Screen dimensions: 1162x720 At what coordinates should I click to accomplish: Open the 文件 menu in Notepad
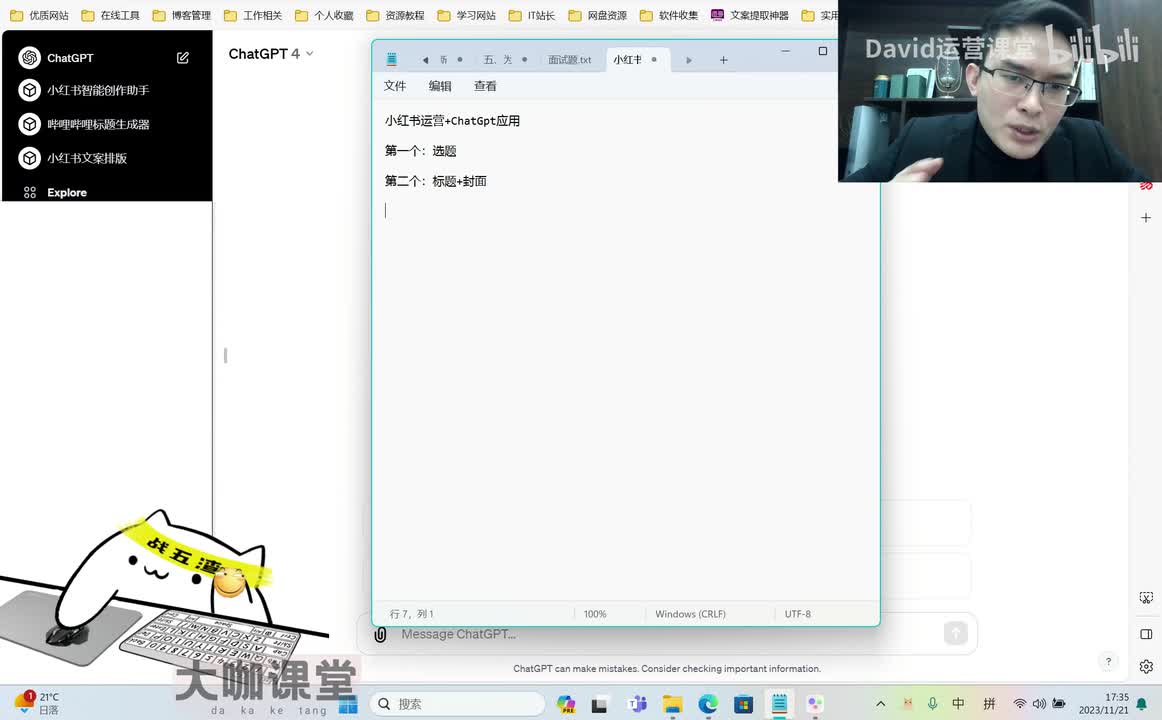(x=395, y=86)
